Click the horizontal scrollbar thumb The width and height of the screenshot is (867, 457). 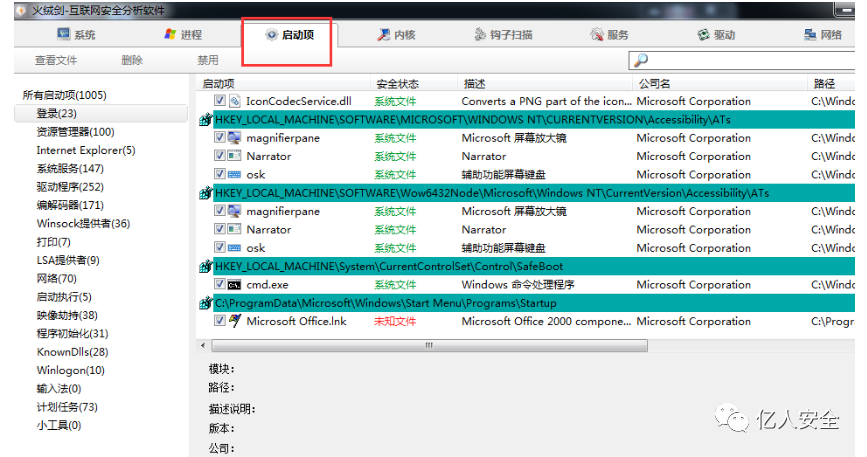tap(429, 345)
